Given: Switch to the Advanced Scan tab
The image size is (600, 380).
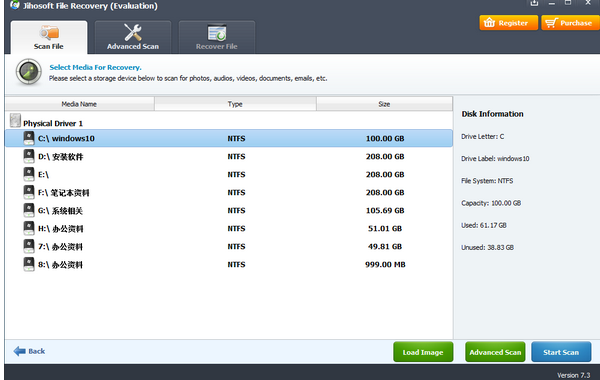Looking at the screenshot, I should pos(133,37).
